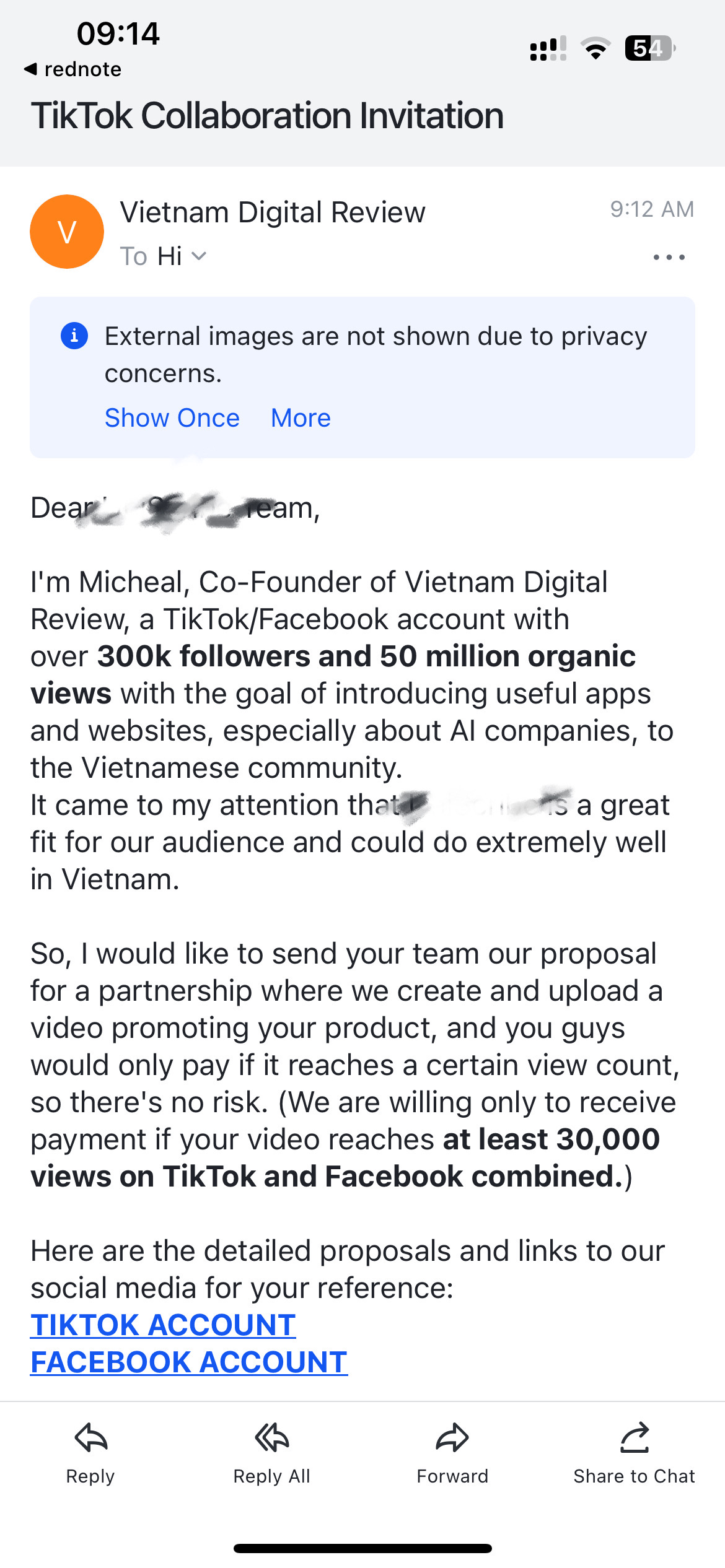The width and height of the screenshot is (725, 1568).
Task: Tap the Reply arrow icon
Action: 91,1438
